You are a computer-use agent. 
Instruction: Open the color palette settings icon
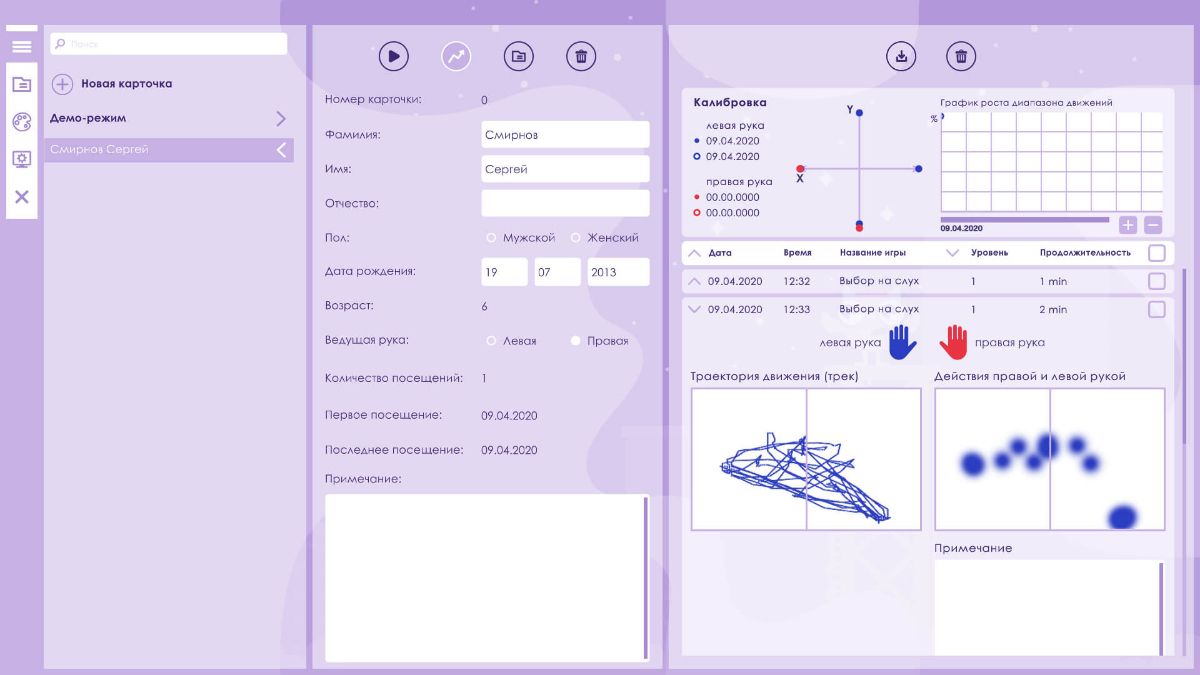click(x=21, y=122)
